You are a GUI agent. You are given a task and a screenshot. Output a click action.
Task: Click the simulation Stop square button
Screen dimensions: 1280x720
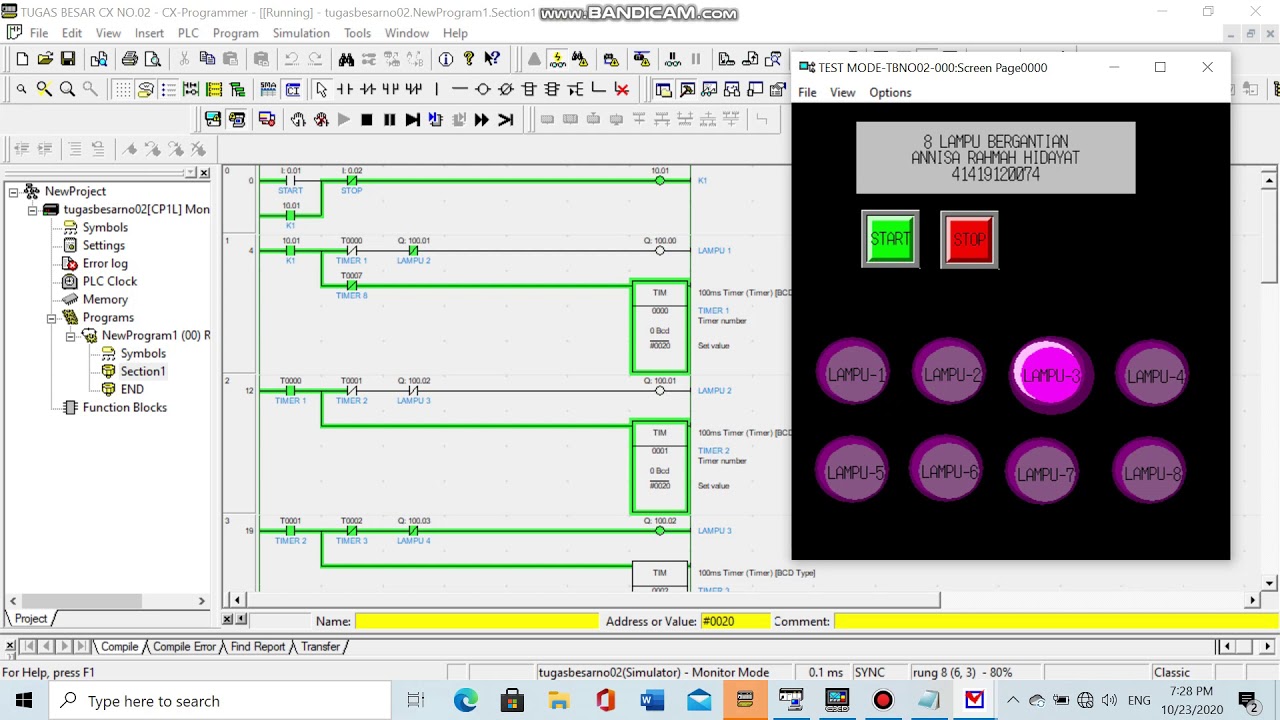point(366,119)
